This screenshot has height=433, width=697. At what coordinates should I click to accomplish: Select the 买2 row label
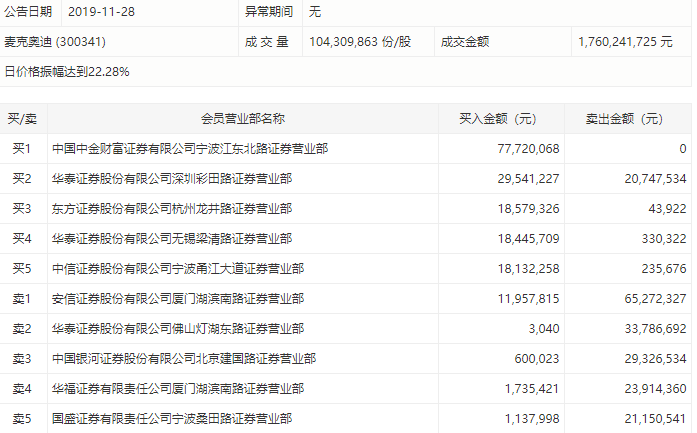point(22,179)
